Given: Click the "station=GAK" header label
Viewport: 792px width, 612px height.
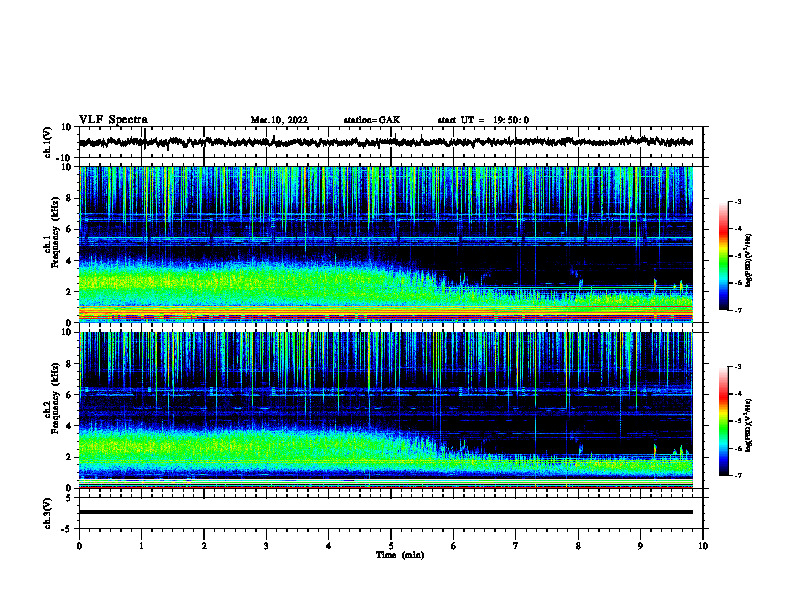Looking at the screenshot, I should coord(372,120).
